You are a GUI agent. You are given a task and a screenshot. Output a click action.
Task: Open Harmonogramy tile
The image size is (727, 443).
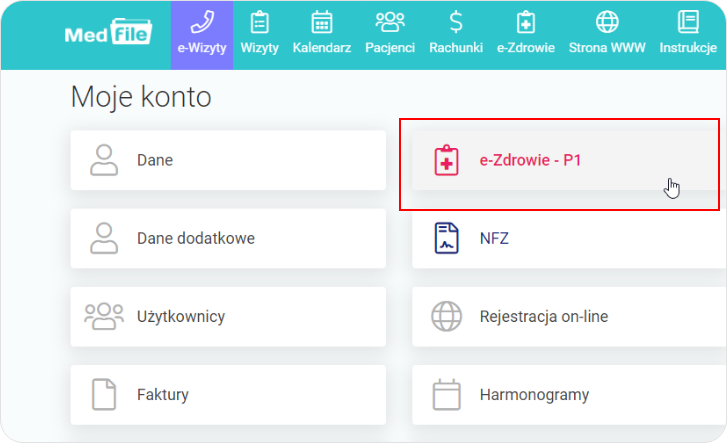(x=565, y=394)
